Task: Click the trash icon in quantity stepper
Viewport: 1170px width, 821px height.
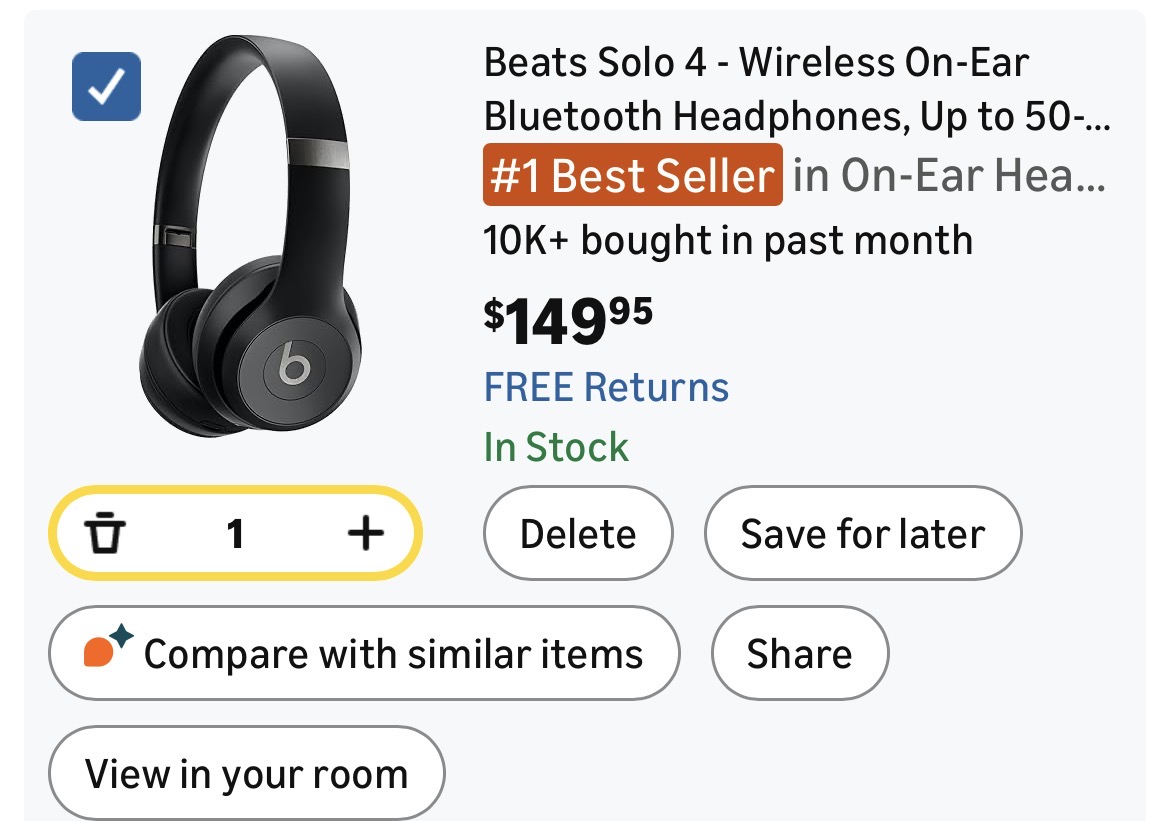Action: pyautogui.click(x=104, y=534)
